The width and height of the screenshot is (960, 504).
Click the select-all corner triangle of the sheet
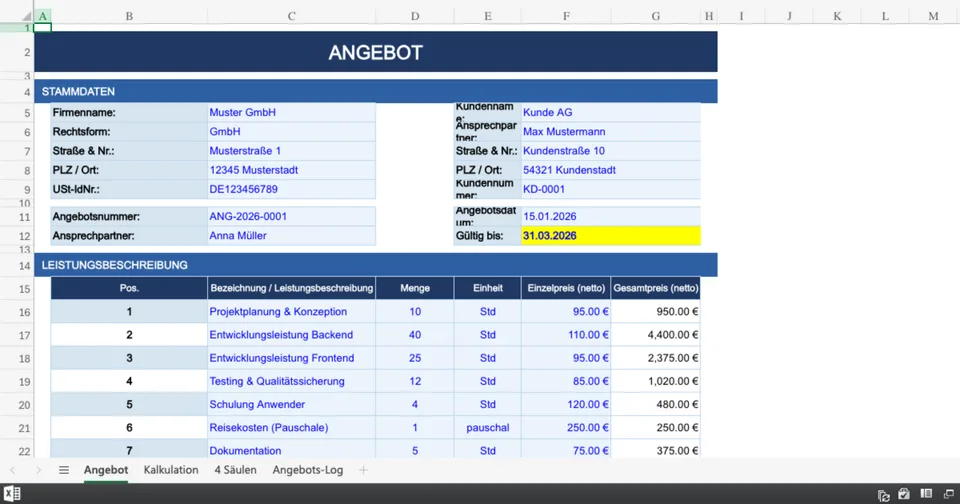point(26,17)
